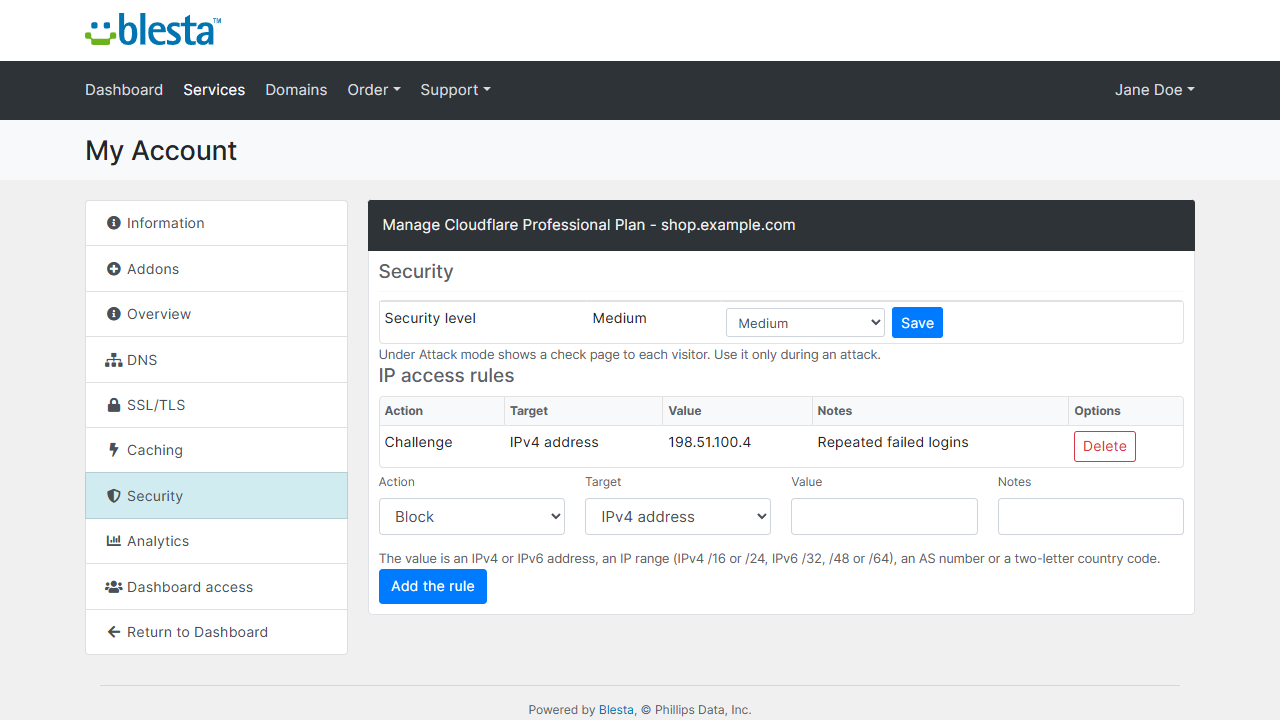Click the Addons plus-circle icon

(x=114, y=269)
